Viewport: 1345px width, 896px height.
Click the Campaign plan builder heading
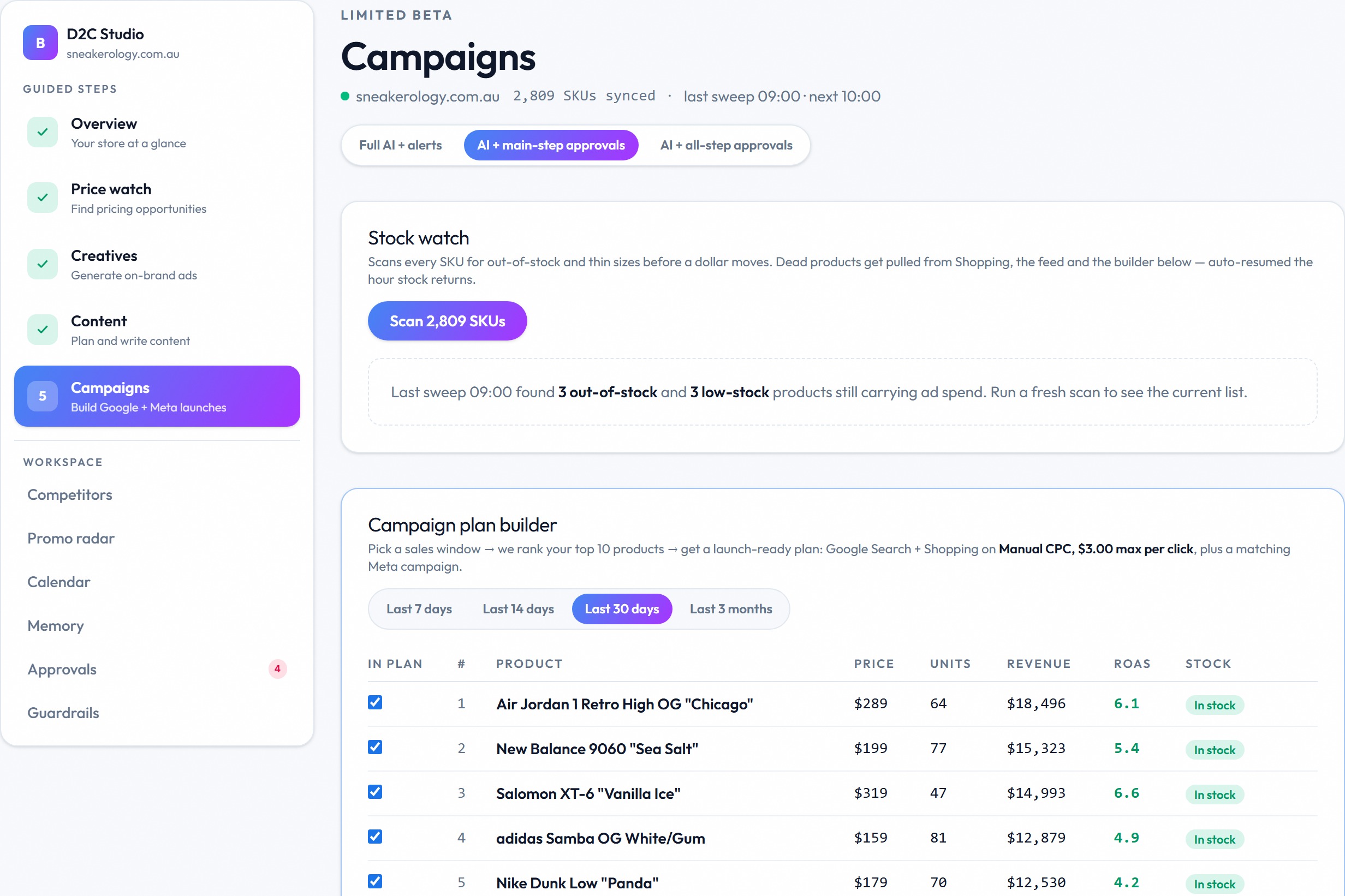coord(462,524)
